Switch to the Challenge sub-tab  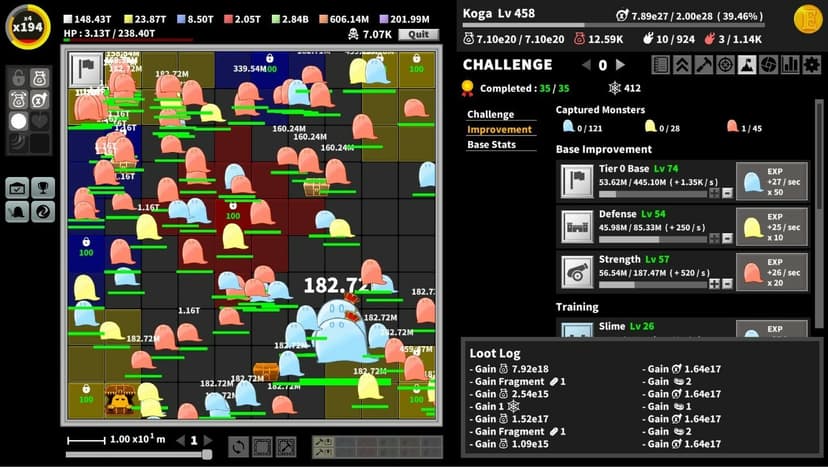click(x=491, y=114)
